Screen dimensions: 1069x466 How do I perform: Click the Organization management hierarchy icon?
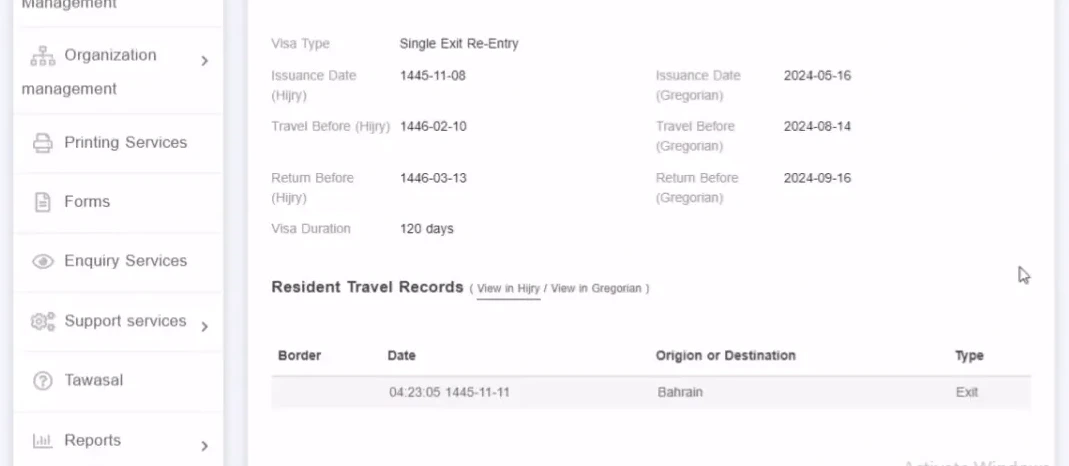[43, 56]
